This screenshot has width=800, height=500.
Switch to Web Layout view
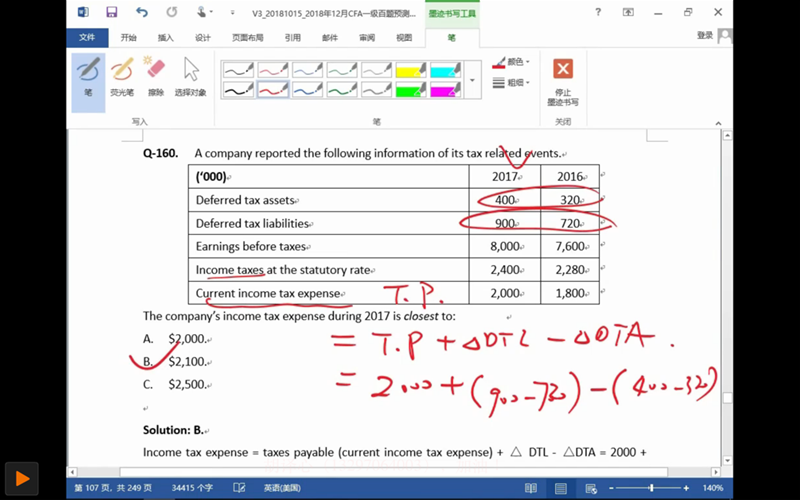coord(591,488)
